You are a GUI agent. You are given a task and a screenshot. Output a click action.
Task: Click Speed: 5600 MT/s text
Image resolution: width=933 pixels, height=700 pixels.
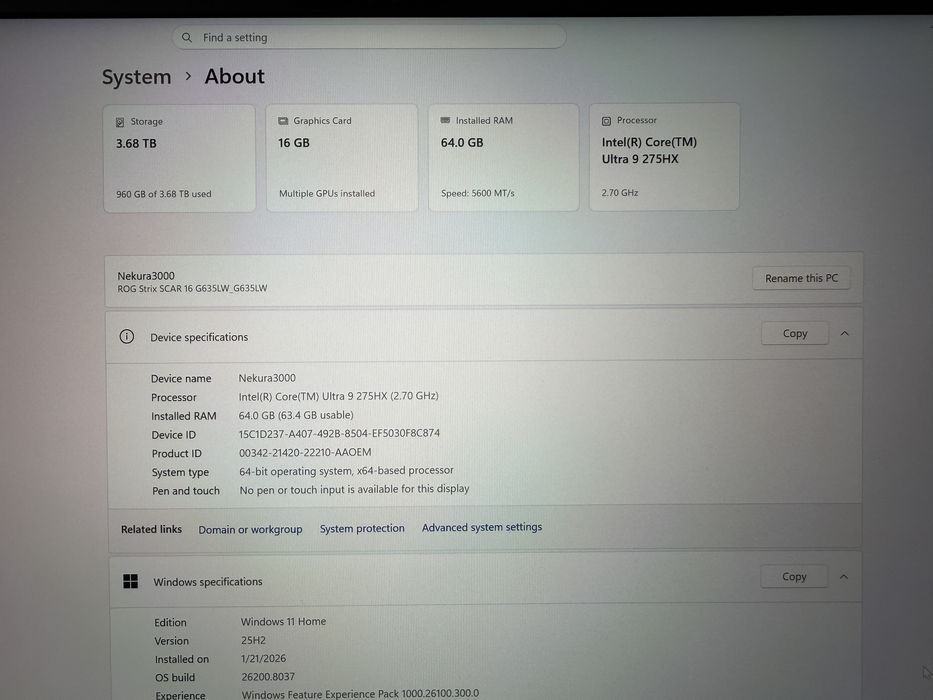[x=478, y=193]
